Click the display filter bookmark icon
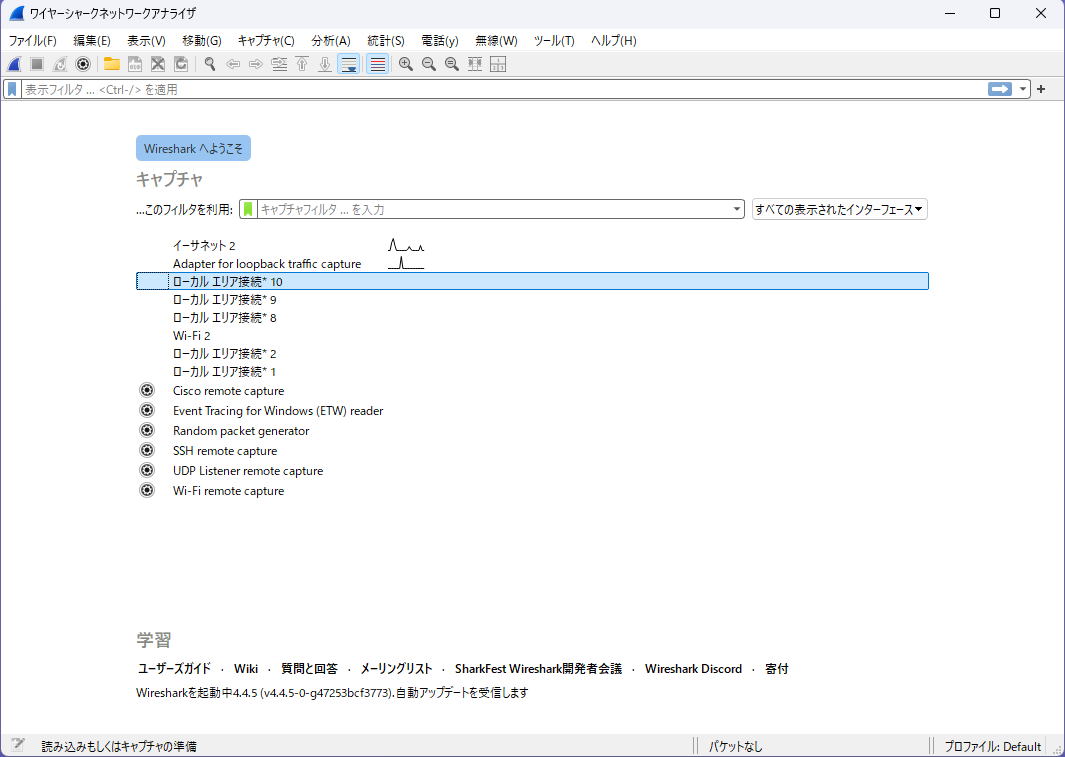The image size is (1065, 757). click(x=12, y=90)
